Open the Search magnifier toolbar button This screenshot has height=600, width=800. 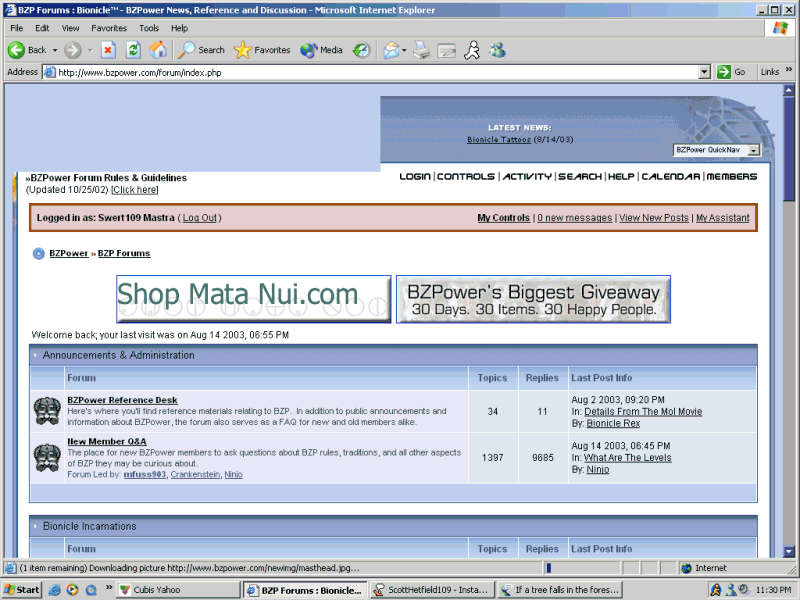202,50
